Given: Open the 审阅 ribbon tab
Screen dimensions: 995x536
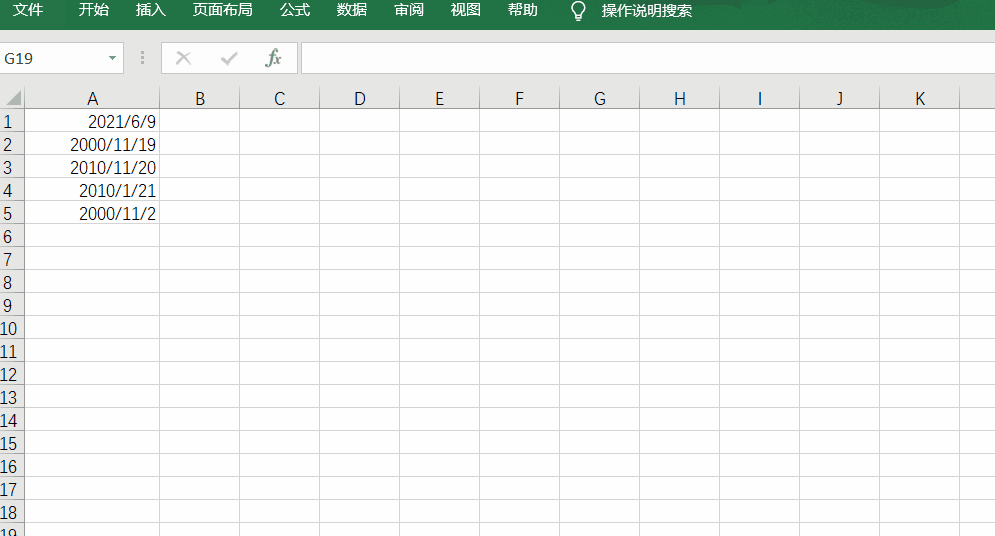Looking at the screenshot, I should coord(409,10).
